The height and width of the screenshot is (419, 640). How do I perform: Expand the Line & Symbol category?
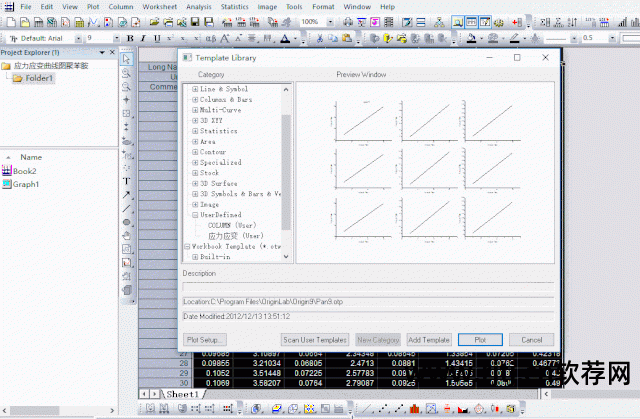click(x=195, y=89)
